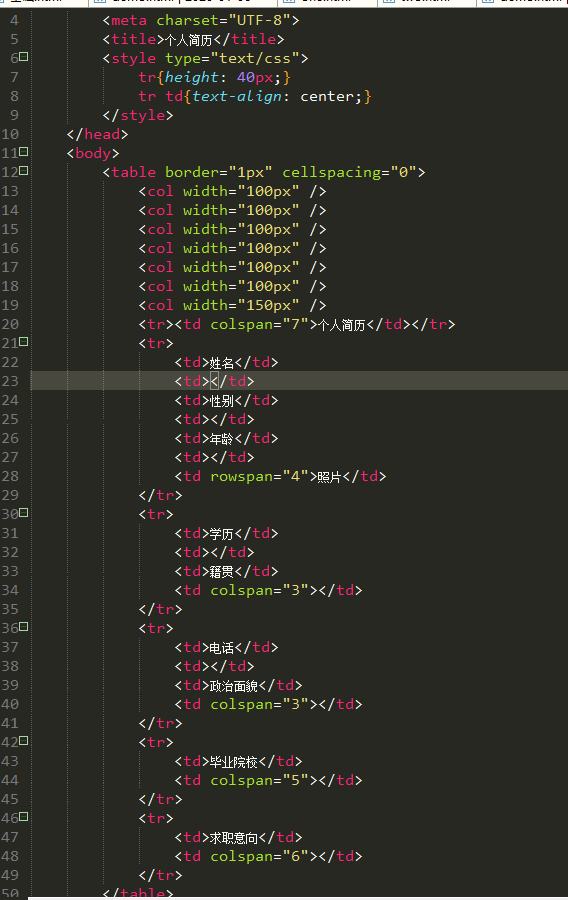Click the 求职意向 table cell code
The image size is (568, 900).
click(238, 837)
